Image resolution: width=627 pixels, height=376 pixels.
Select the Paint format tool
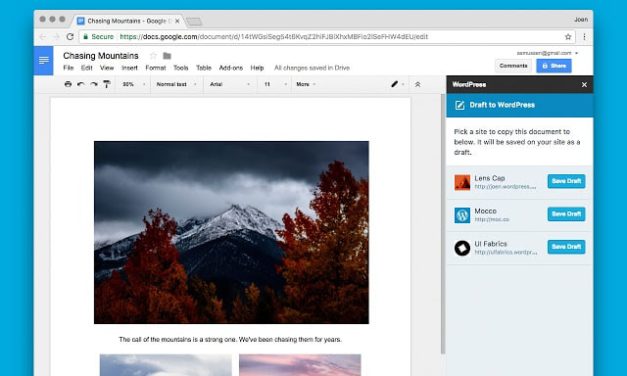pyautogui.click(x=106, y=84)
